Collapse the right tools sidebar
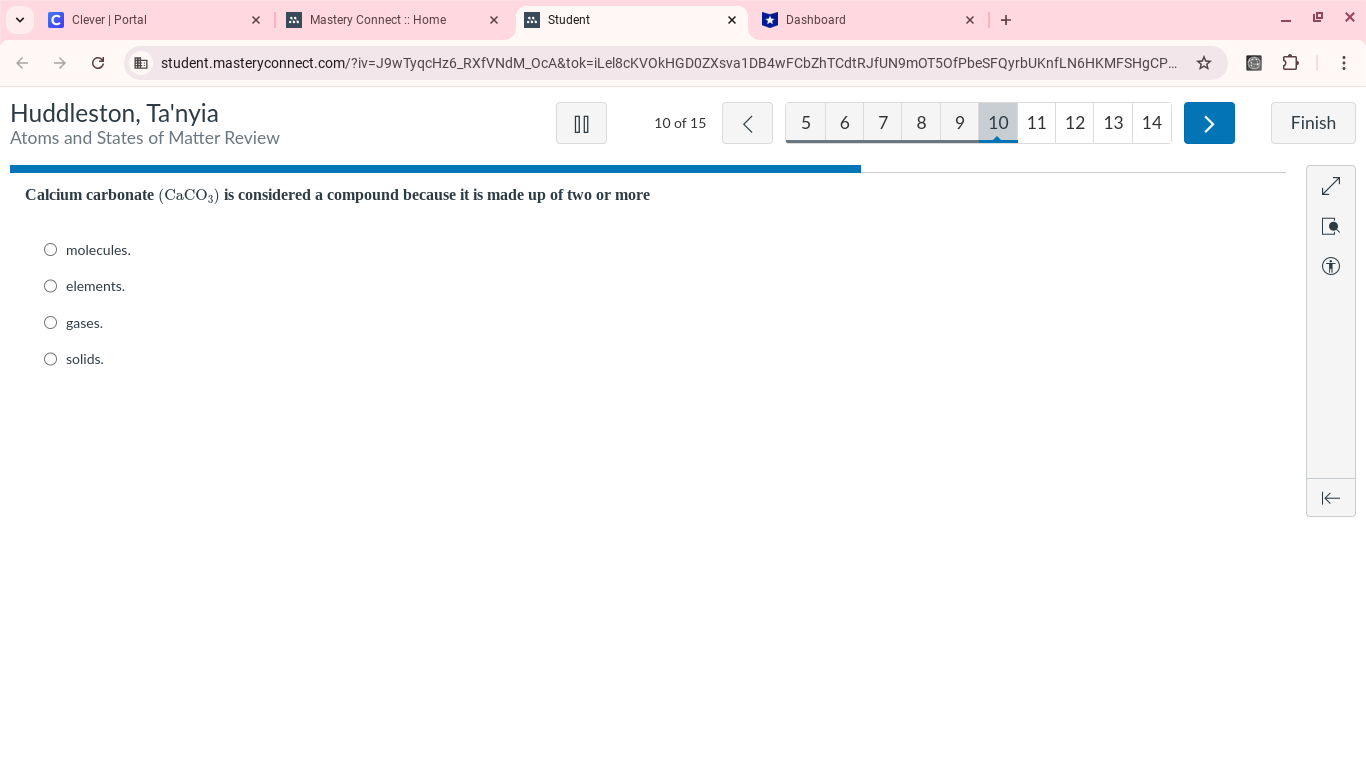The image size is (1366, 768). point(1331,498)
